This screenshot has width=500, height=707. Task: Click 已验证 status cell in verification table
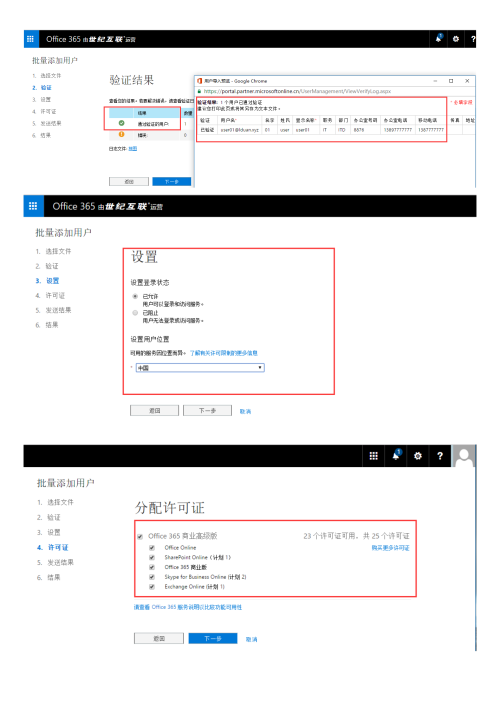click(x=207, y=130)
